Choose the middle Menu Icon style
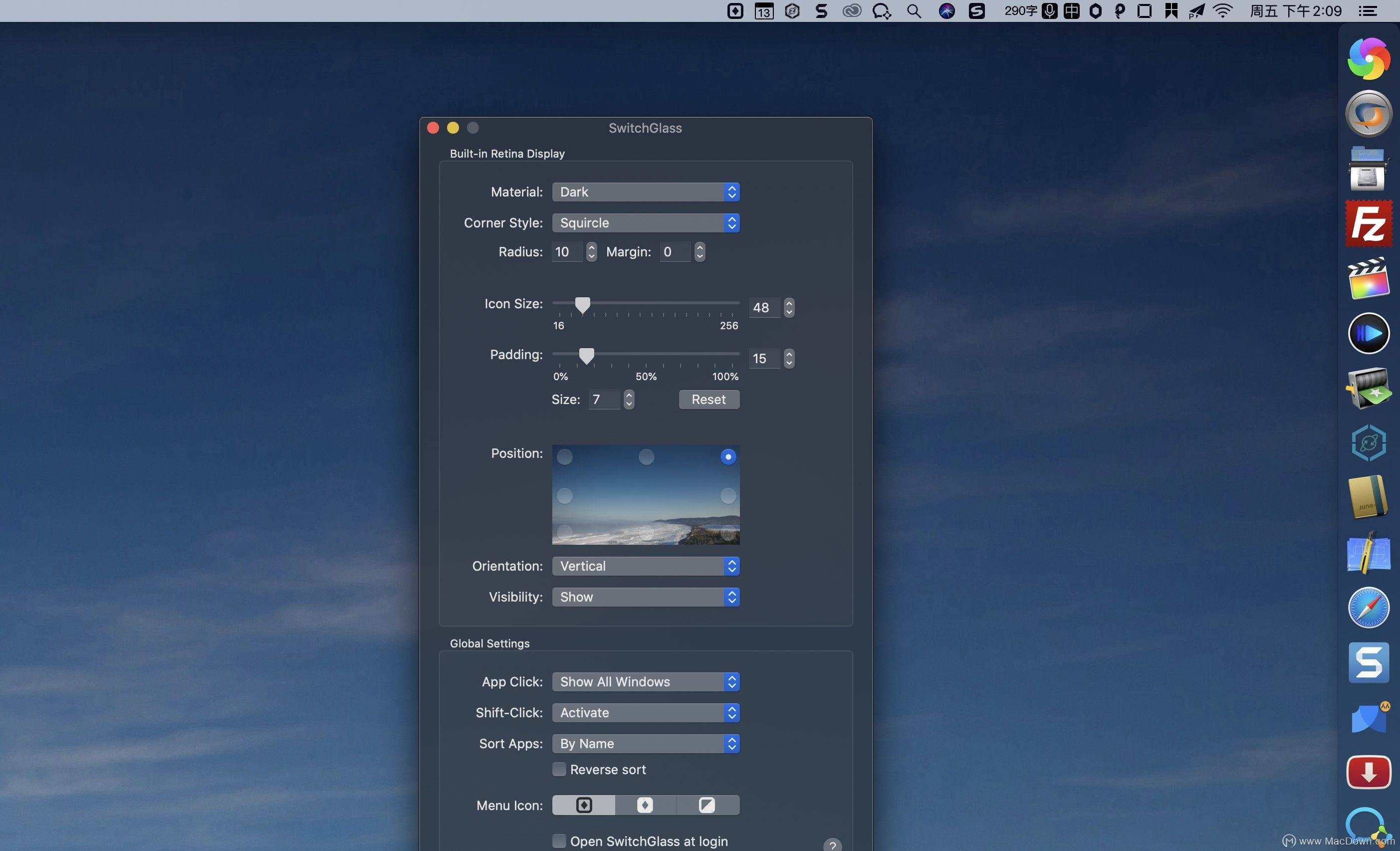Viewport: 1400px width, 851px height. (645, 805)
